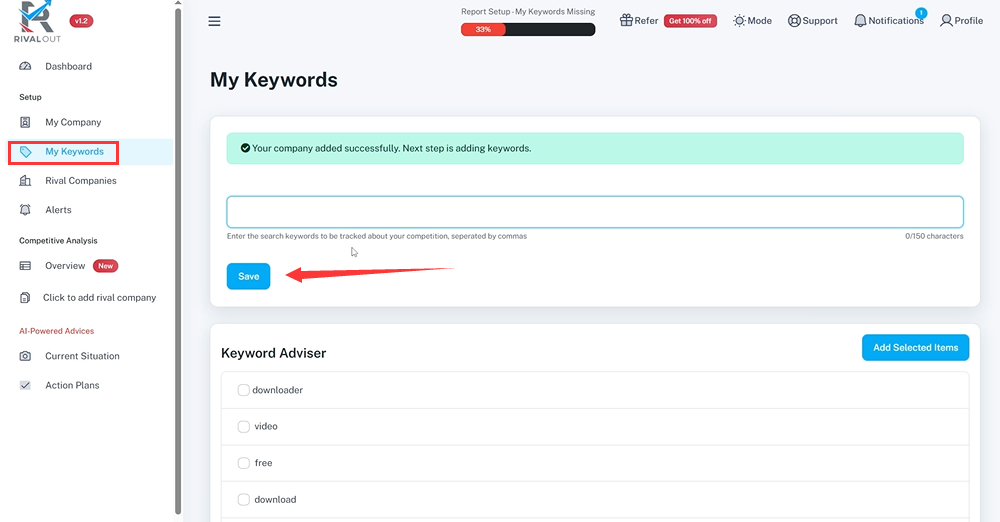Click the New badge beside Overview

pyautogui.click(x=105, y=266)
